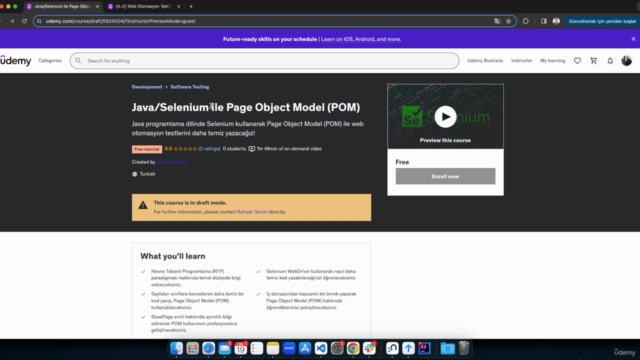Close the Java/Selenium course tab

coord(97,7)
